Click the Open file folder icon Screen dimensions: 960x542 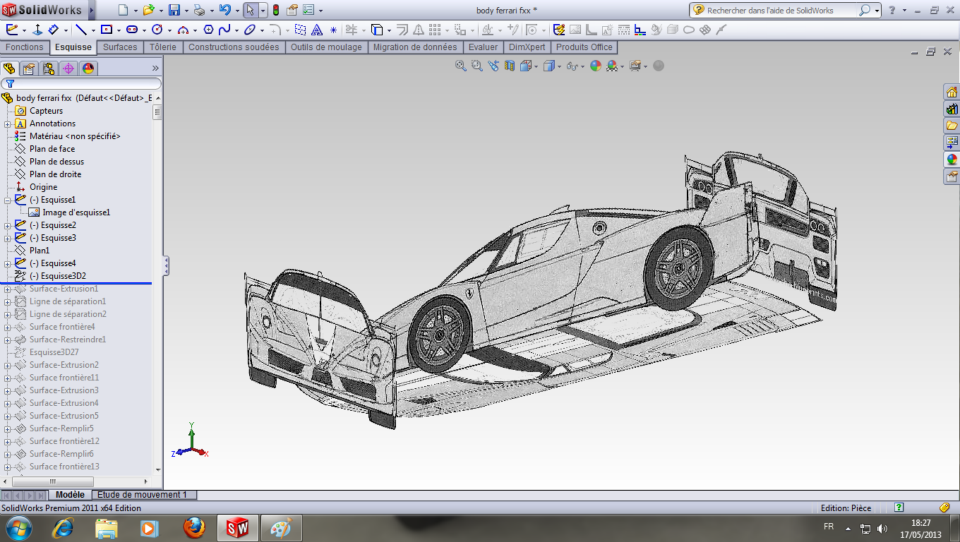148,10
